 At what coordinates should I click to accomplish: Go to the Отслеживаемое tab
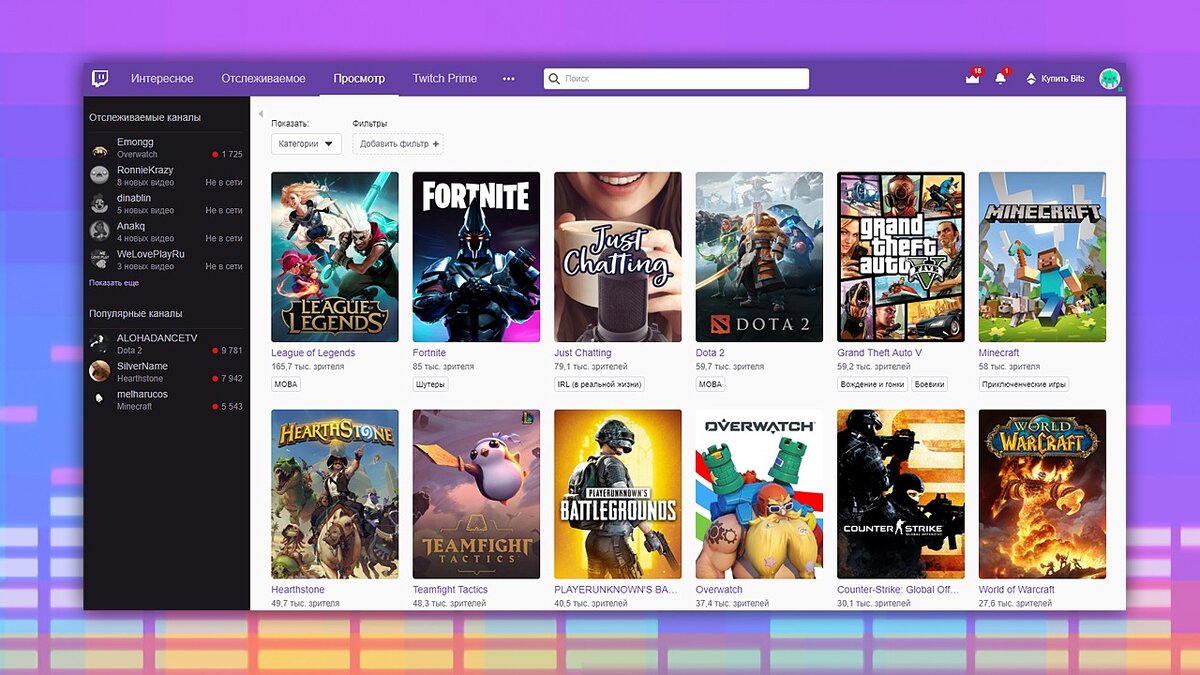click(x=264, y=78)
